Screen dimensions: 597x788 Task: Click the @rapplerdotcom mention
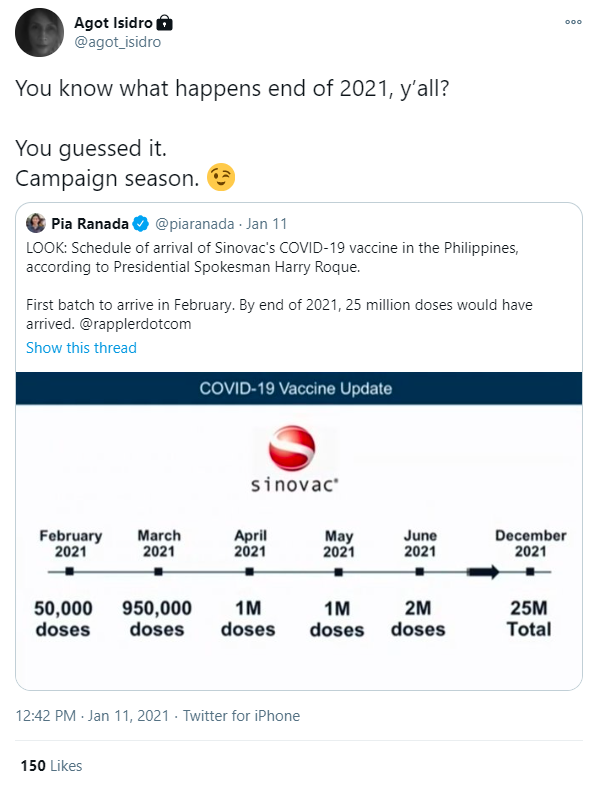135,324
